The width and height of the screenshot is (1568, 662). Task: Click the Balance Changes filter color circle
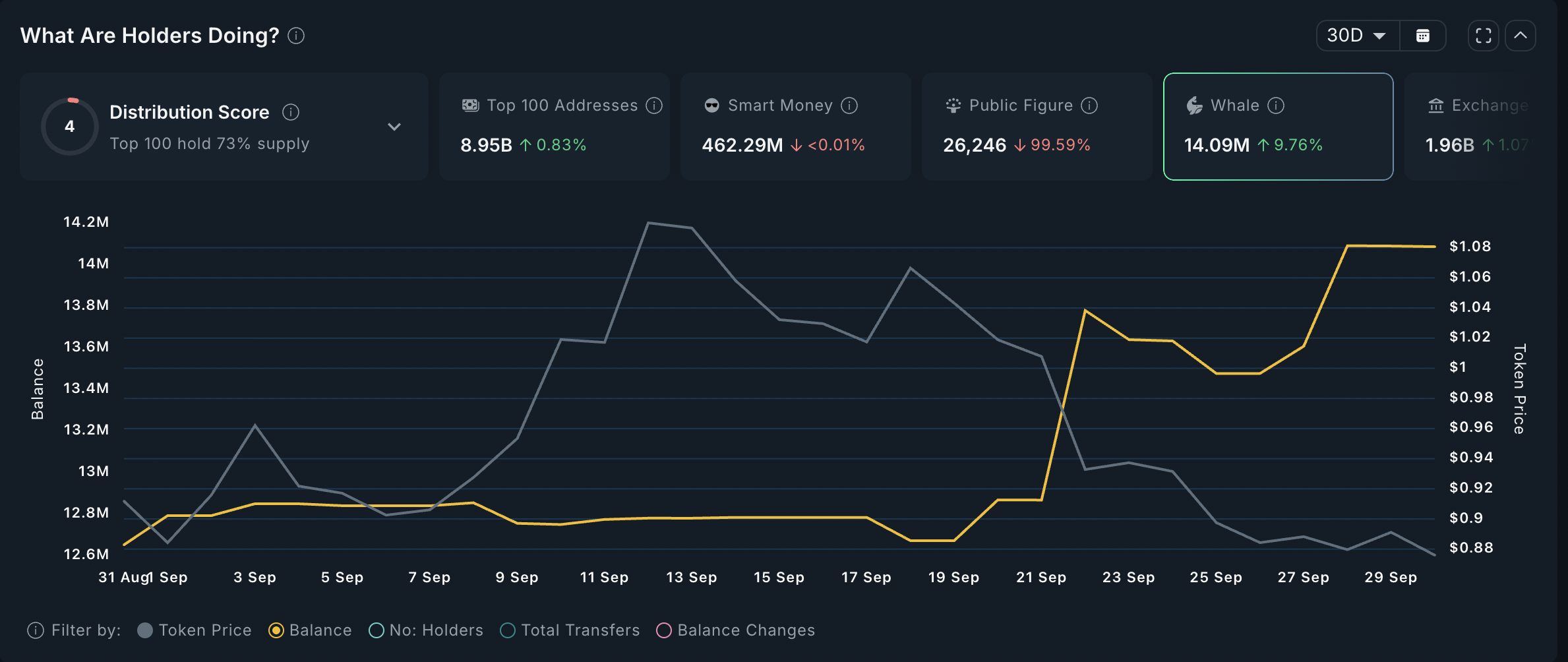click(664, 630)
